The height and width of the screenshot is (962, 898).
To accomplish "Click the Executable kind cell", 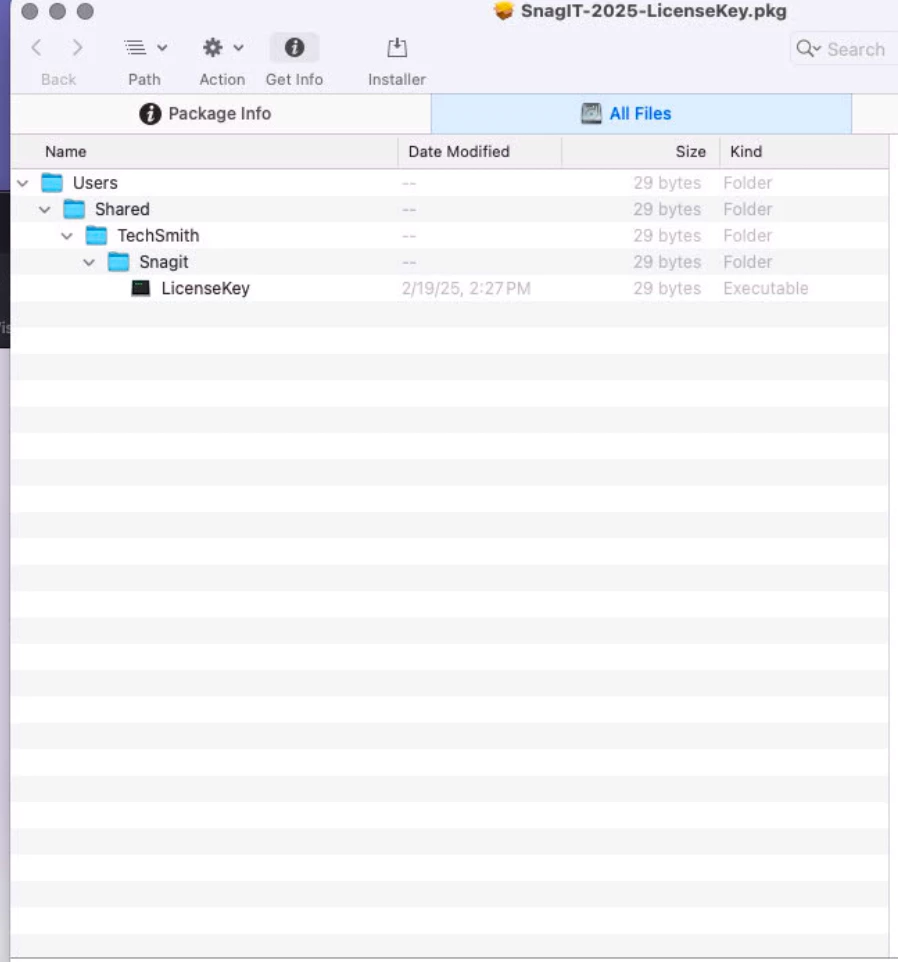I will [x=766, y=288].
